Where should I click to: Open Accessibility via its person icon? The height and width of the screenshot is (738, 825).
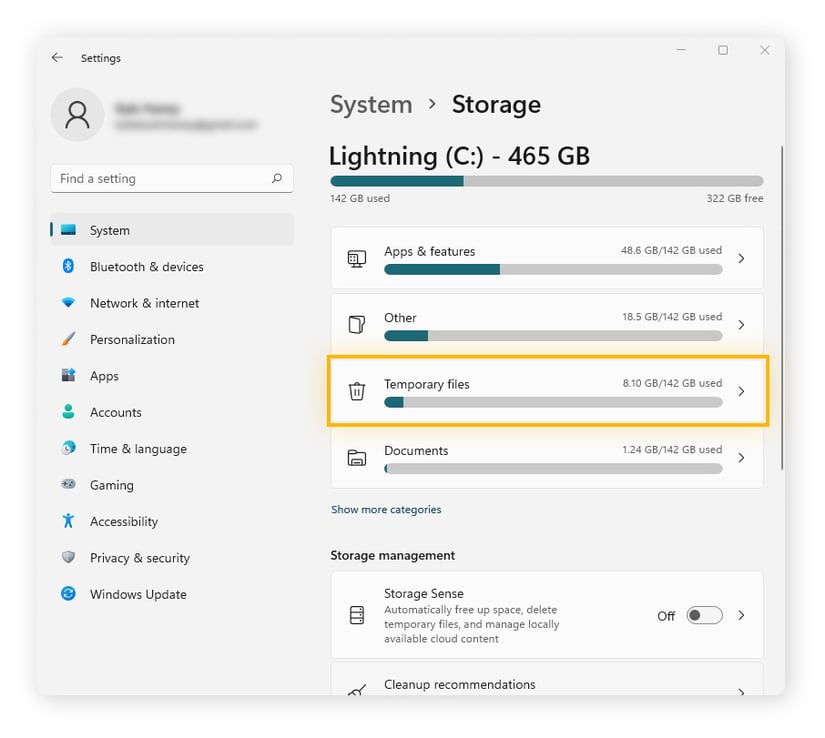tap(68, 521)
